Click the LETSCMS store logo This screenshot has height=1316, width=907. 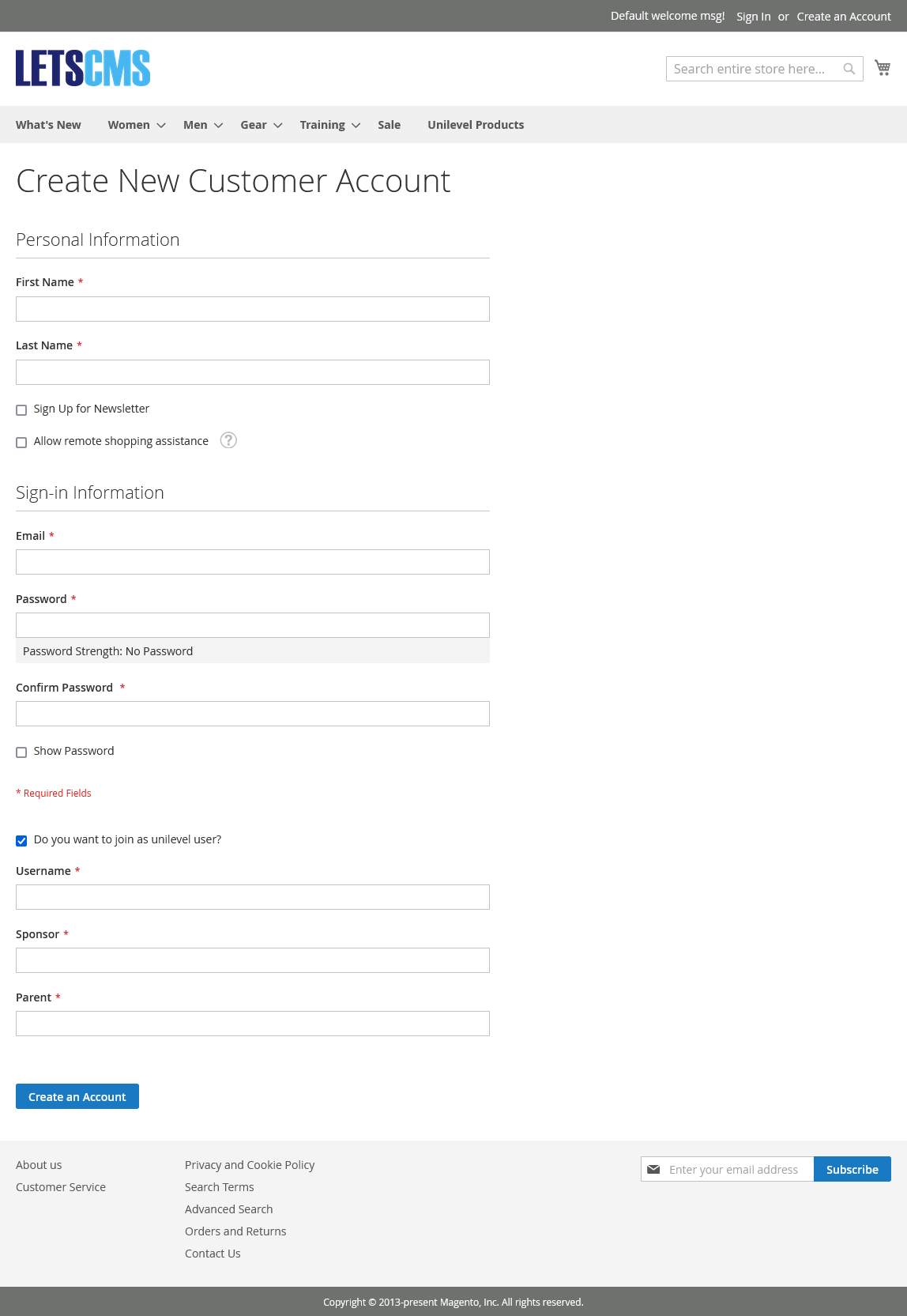point(83,68)
